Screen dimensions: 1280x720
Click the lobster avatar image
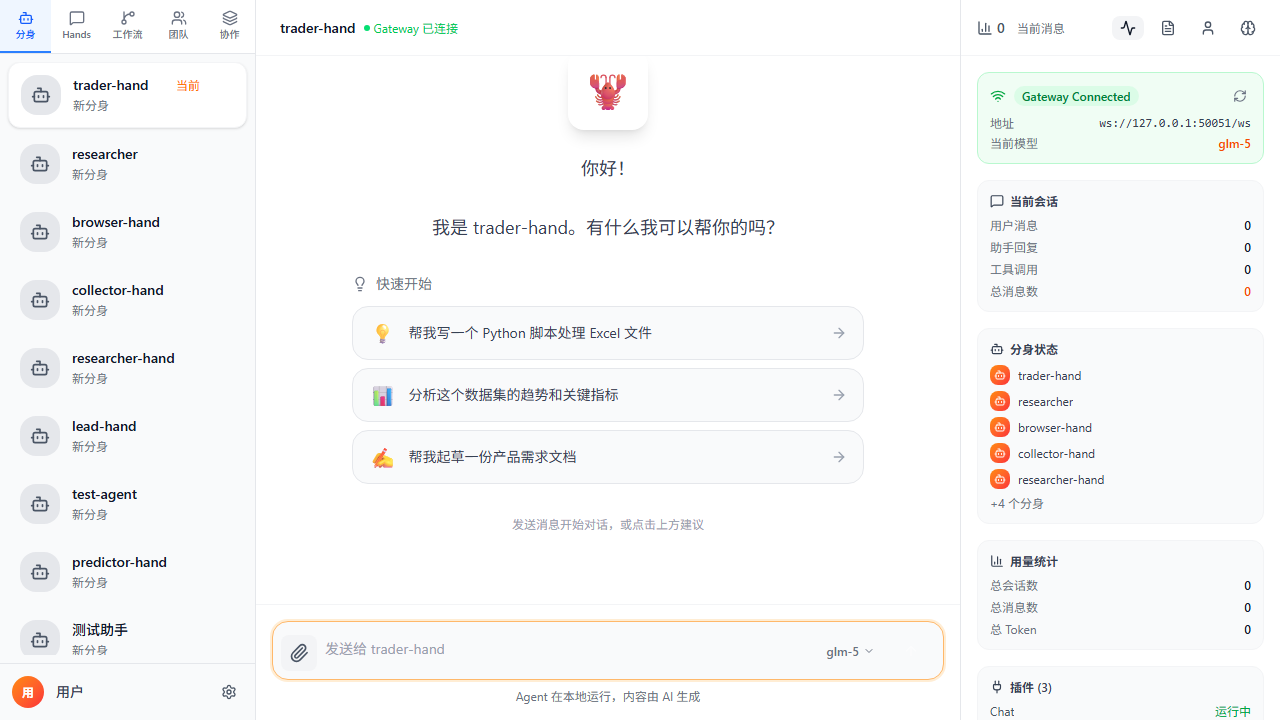608,91
